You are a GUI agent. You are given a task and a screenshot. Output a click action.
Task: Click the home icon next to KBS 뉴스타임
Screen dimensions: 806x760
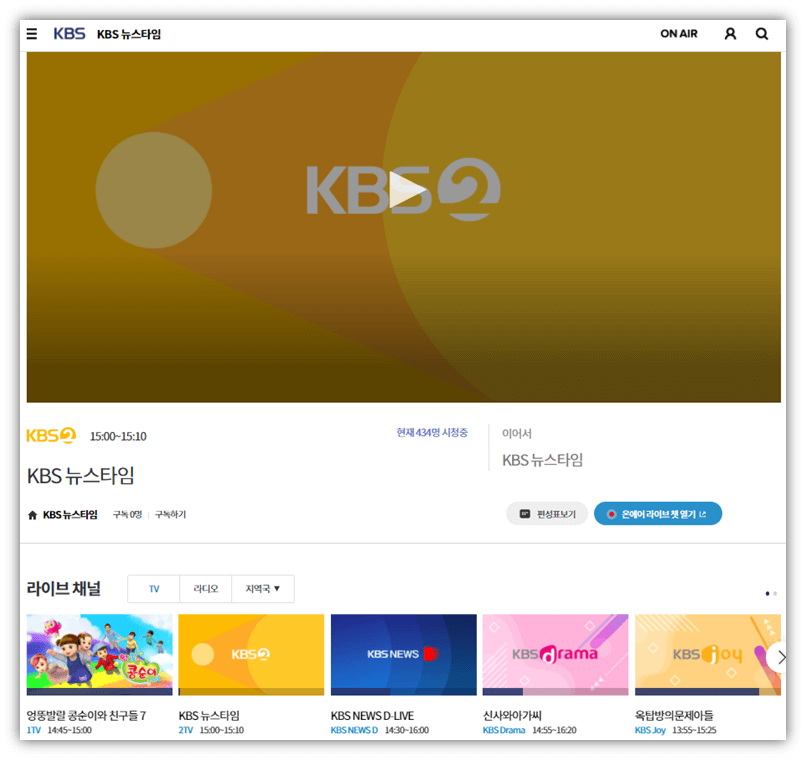pos(32,514)
